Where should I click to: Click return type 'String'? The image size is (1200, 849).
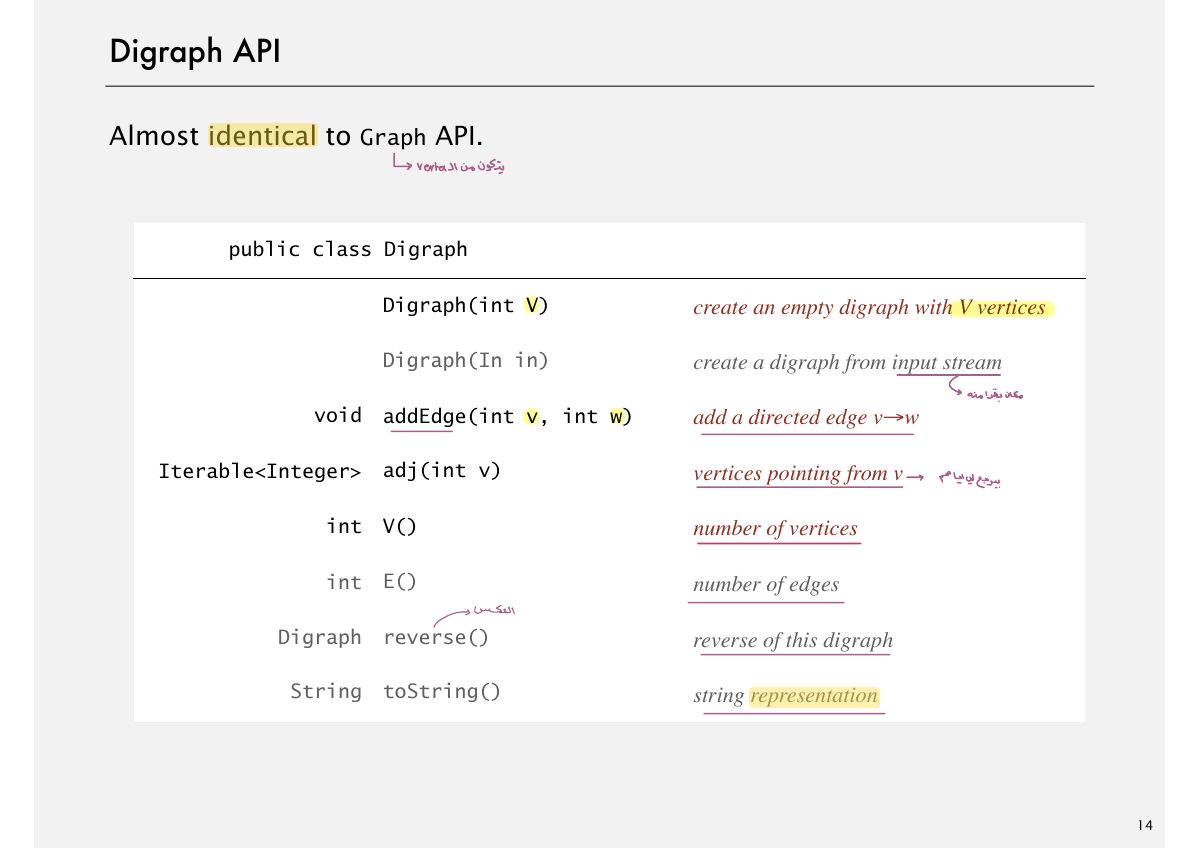pos(326,692)
